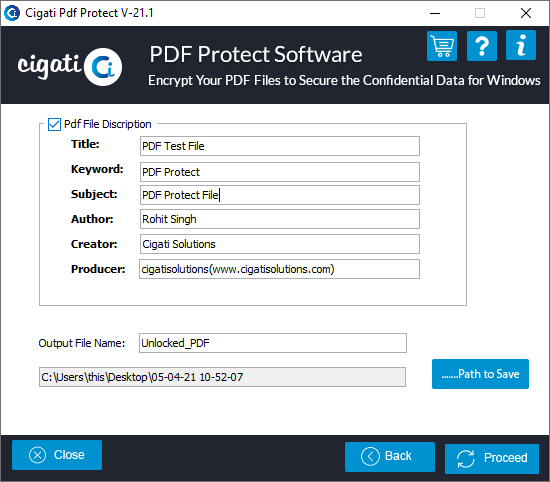Go Back to the previous step
This screenshot has width=550, height=482.
tap(390, 457)
